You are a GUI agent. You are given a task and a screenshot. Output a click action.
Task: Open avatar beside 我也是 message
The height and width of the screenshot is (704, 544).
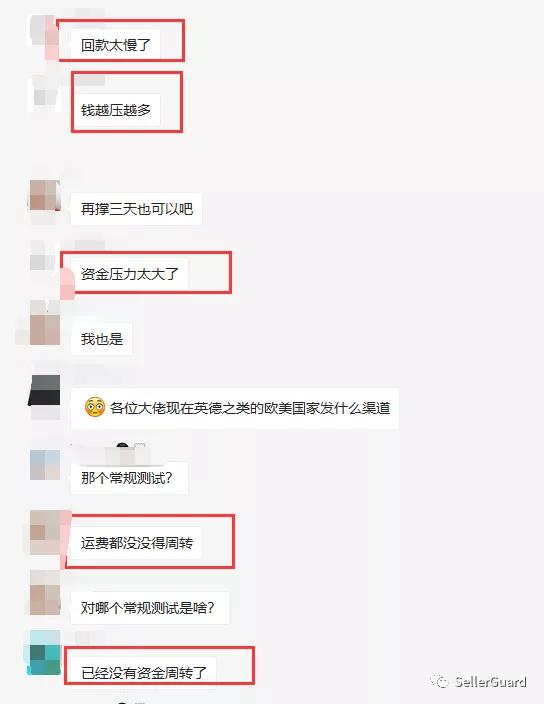(x=45, y=323)
